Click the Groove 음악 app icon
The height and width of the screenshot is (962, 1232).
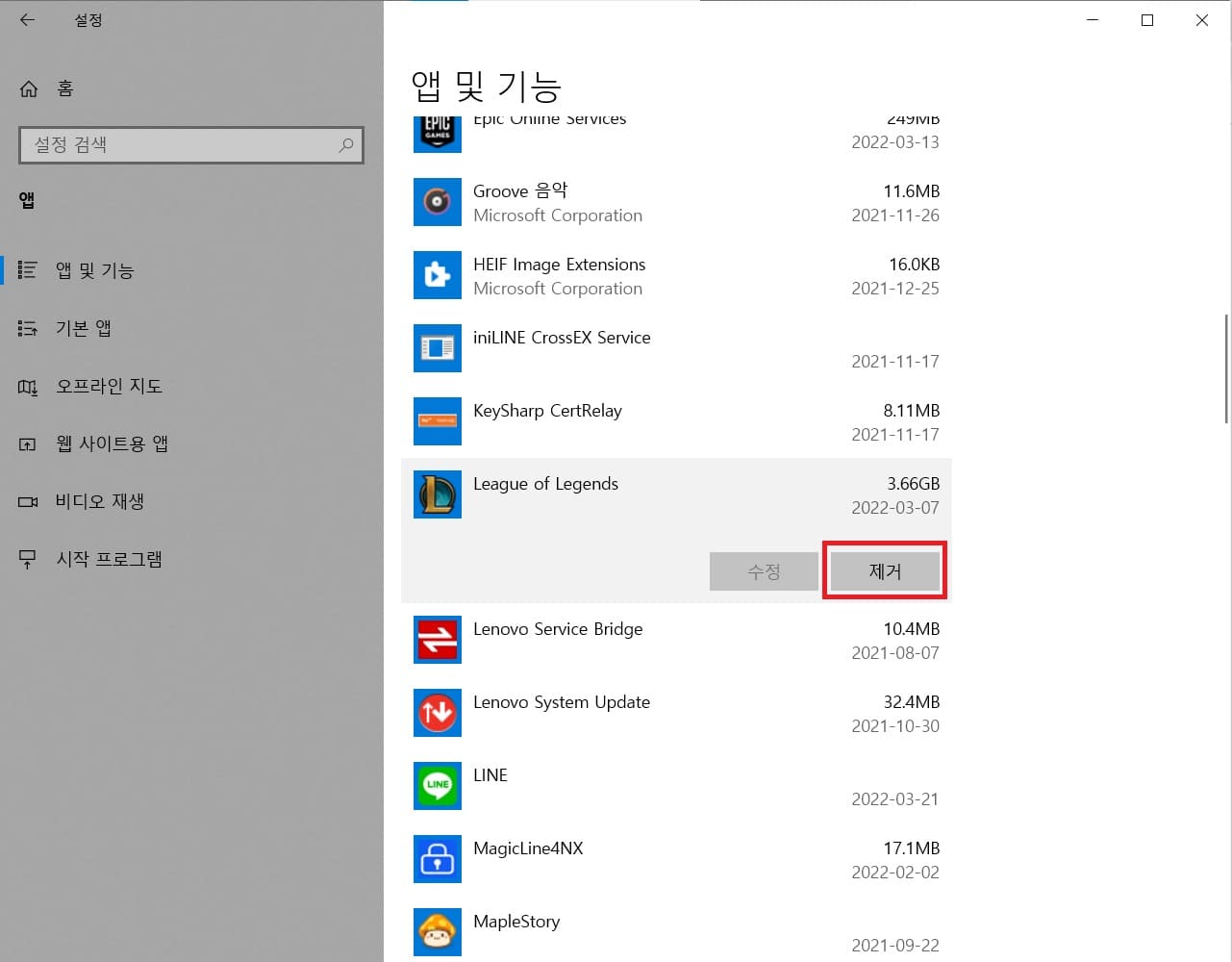438,202
